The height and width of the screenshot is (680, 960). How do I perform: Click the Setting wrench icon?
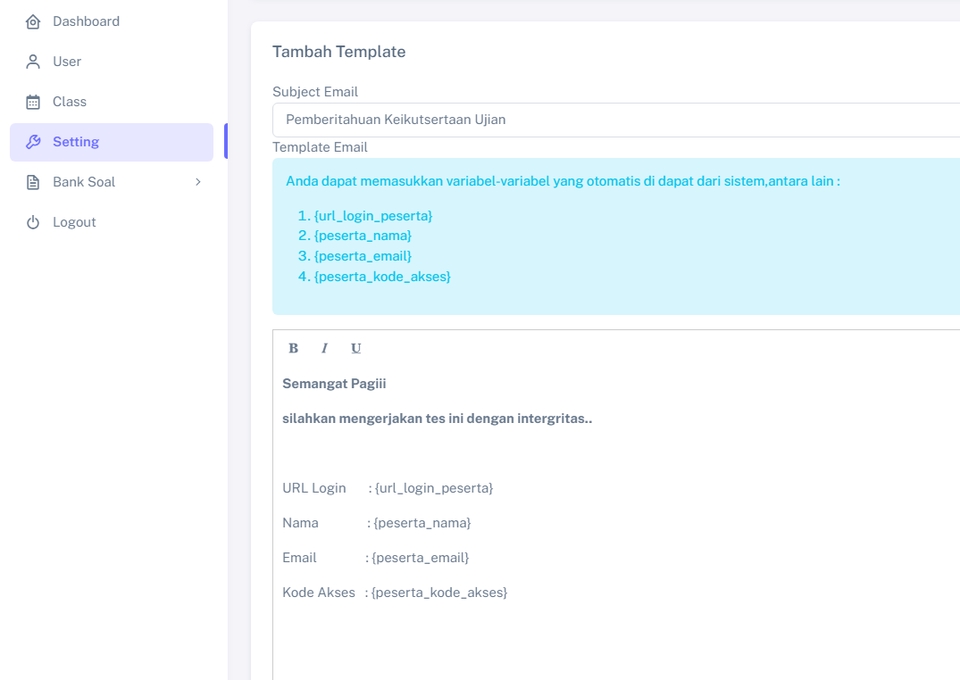[31, 141]
